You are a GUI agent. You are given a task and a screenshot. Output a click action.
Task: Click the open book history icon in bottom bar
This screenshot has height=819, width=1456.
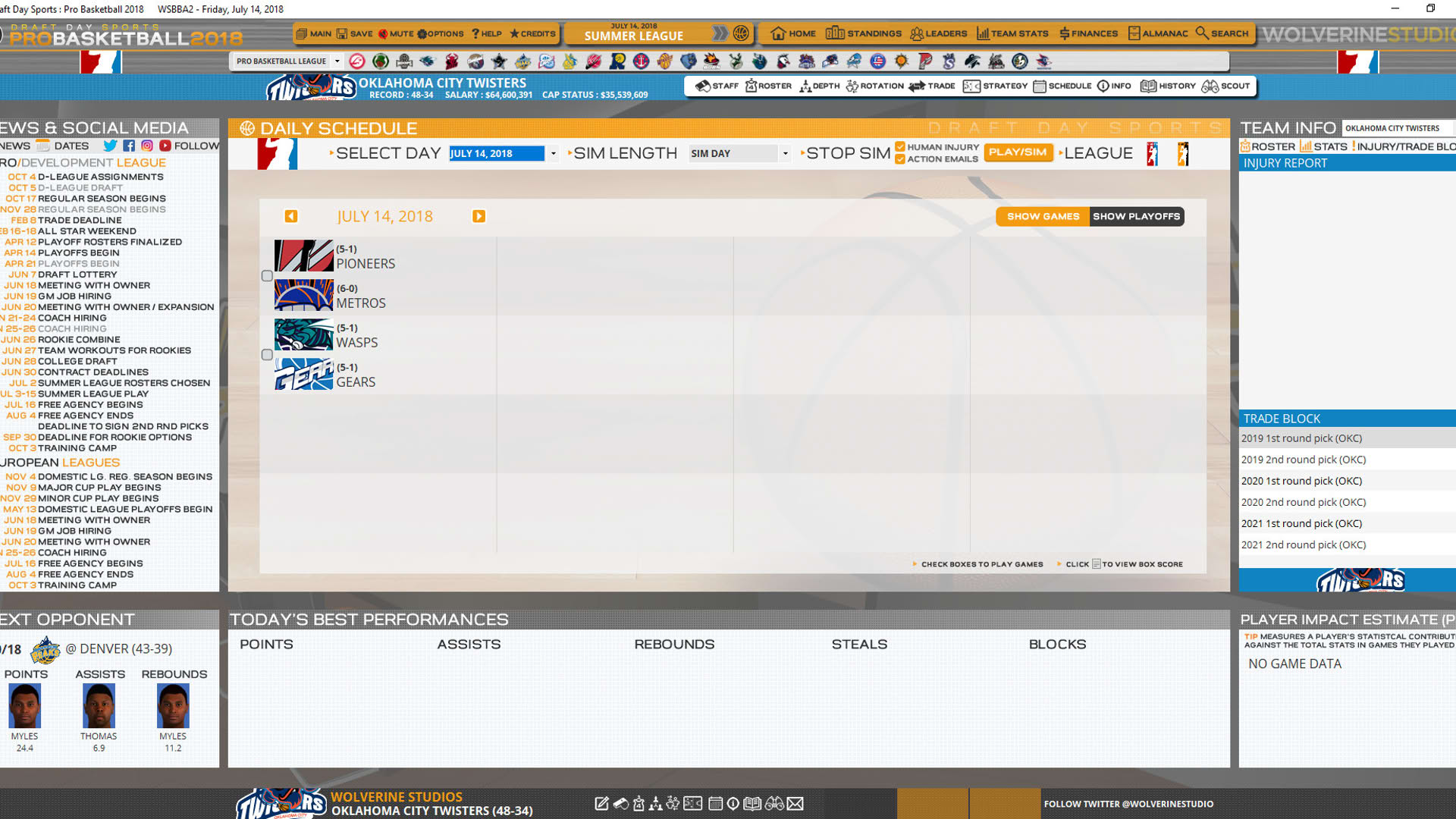752,803
